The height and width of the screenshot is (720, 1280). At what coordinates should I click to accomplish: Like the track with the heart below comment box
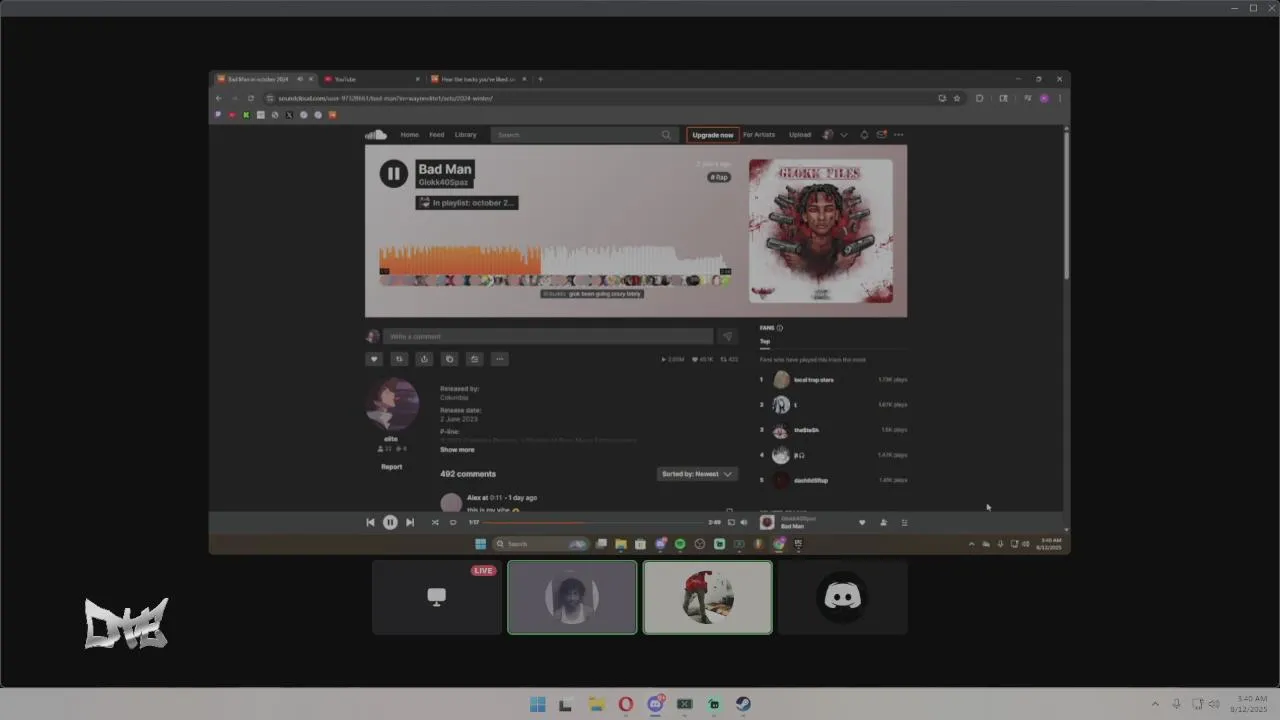[x=374, y=359]
